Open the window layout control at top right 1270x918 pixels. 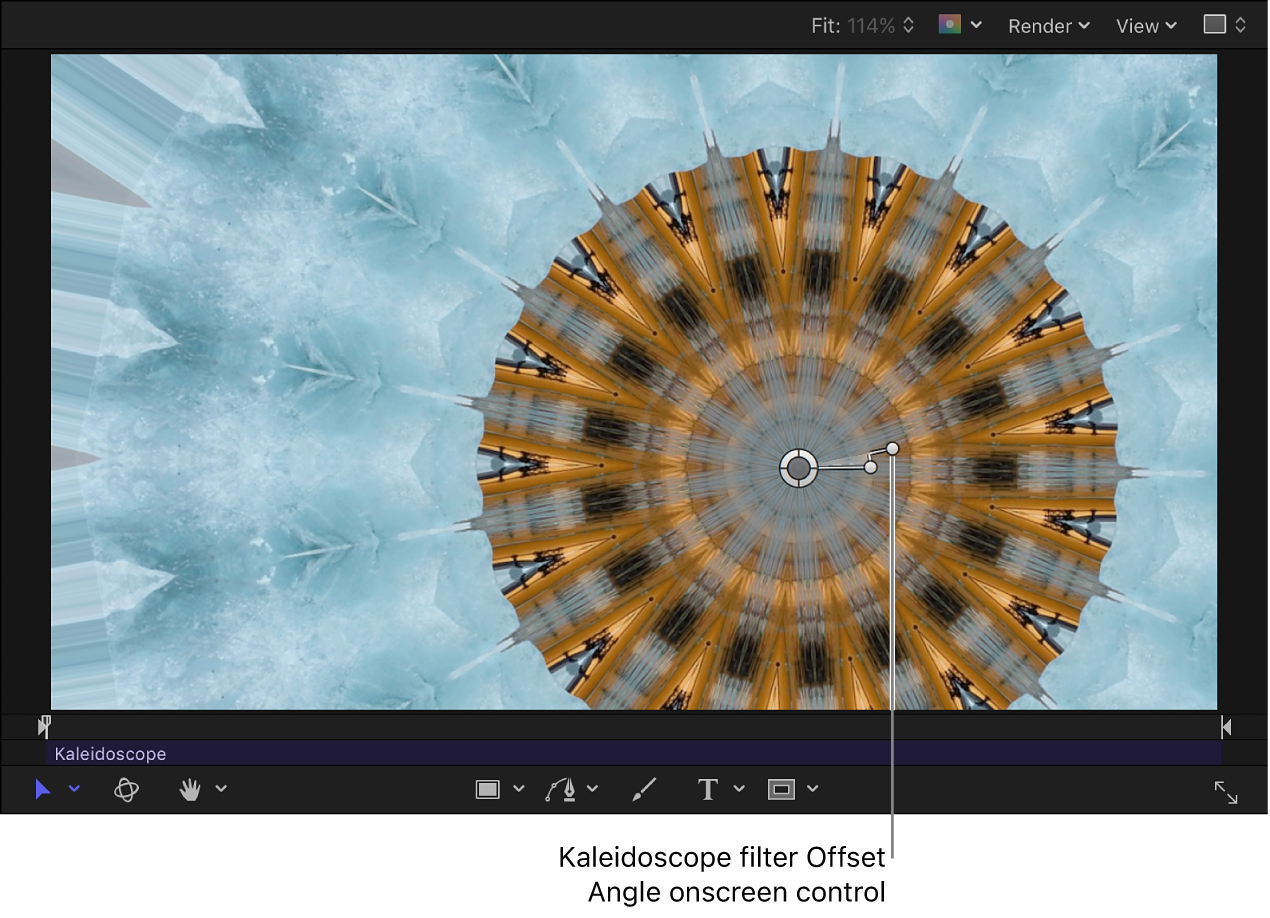pos(1222,25)
